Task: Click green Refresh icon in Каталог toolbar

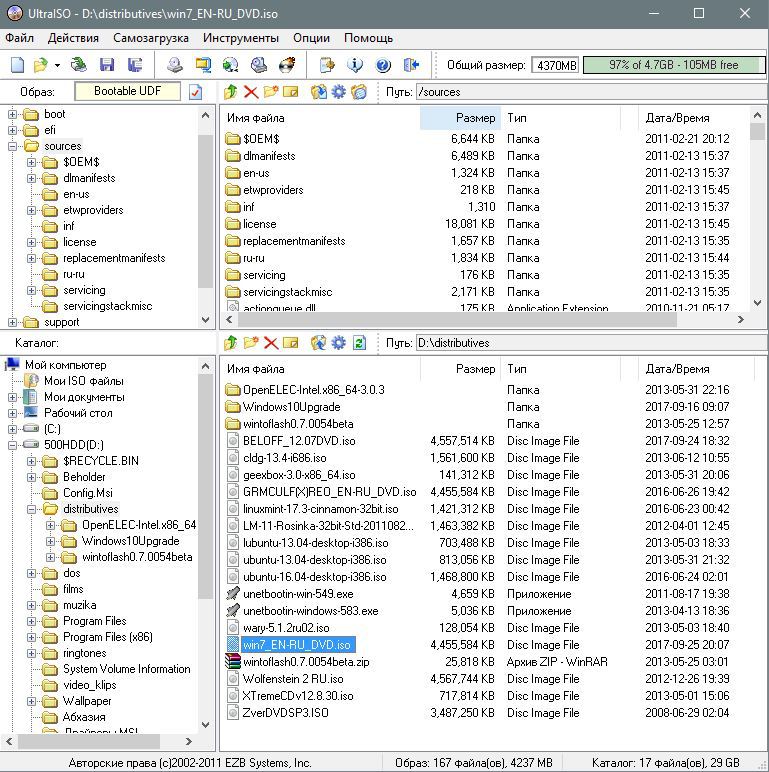Action: (x=359, y=343)
